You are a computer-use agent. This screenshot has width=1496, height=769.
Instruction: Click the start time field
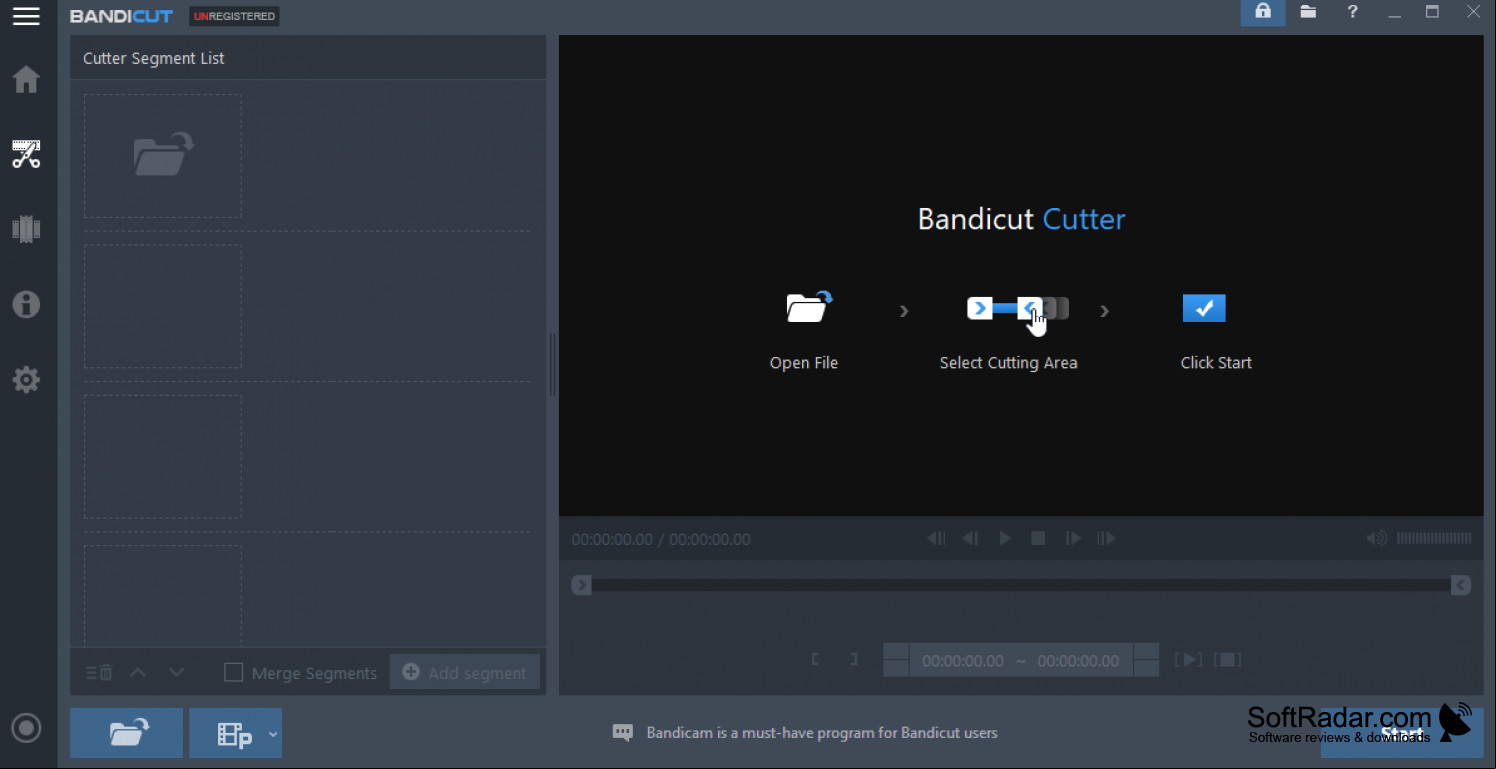[963, 661]
